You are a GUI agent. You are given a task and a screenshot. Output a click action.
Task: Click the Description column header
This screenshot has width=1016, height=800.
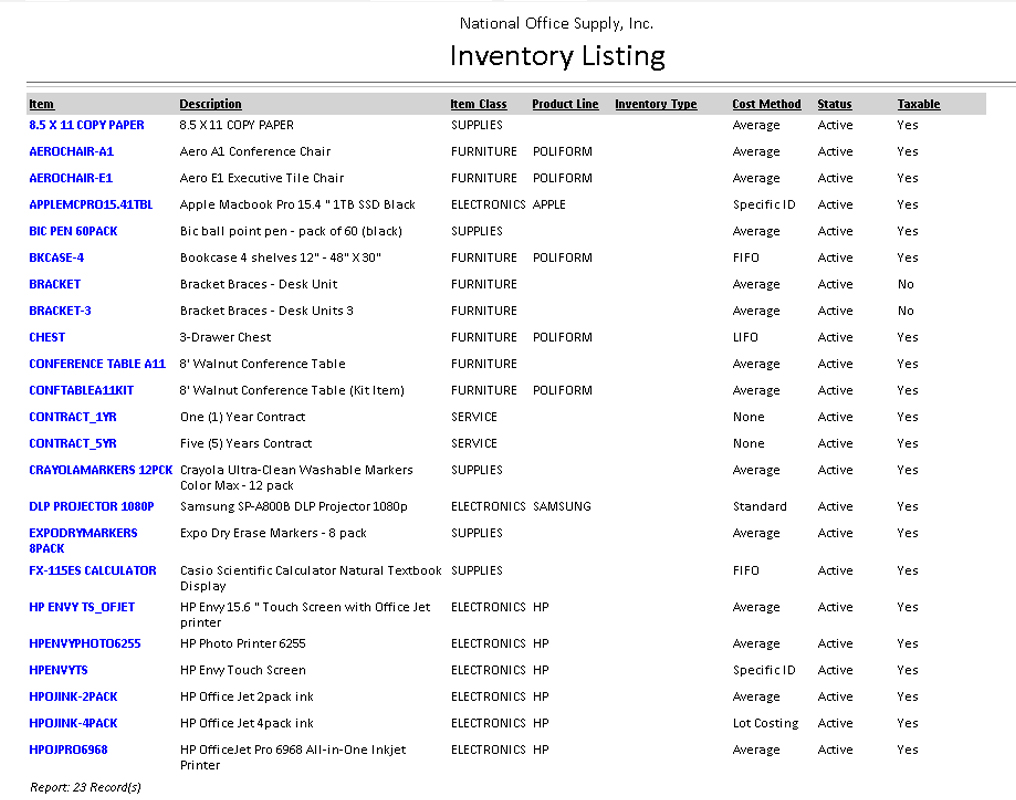pyautogui.click(x=210, y=104)
